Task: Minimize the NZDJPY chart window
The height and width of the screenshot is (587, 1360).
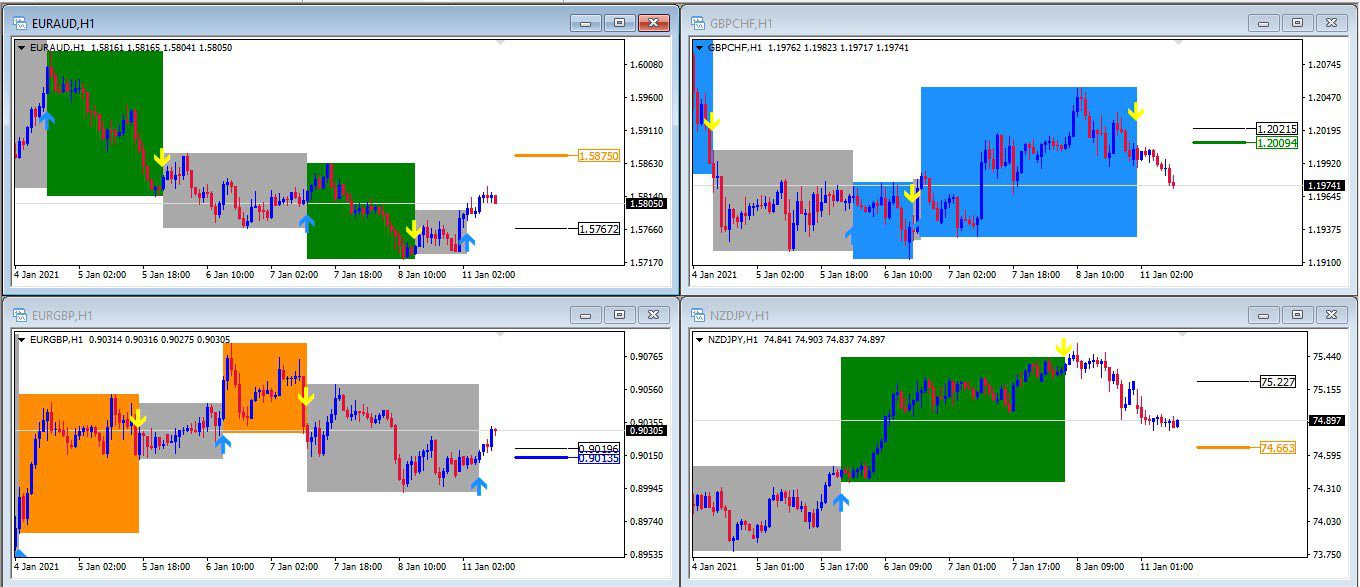Action: click(x=1266, y=315)
